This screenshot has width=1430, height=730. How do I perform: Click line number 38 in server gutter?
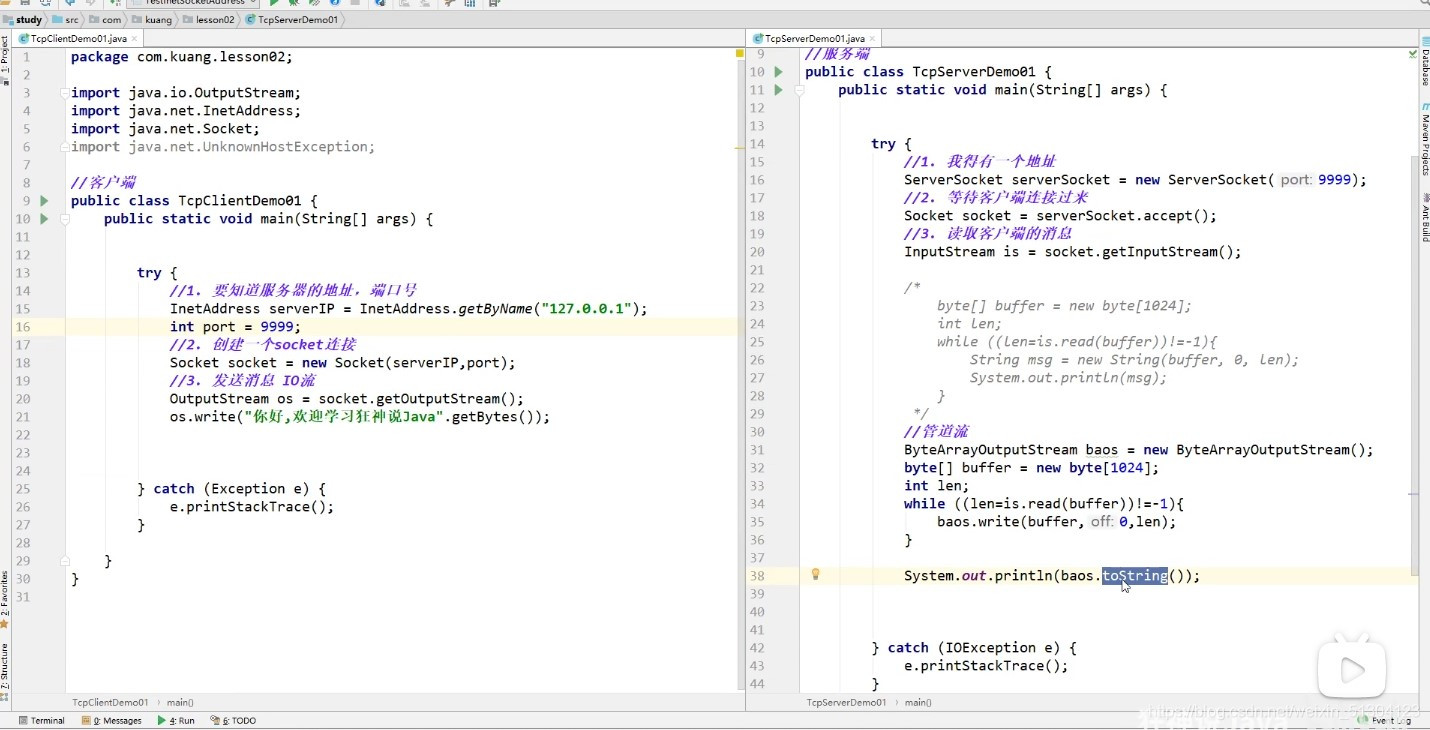pyautogui.click(x=757, y=576)
